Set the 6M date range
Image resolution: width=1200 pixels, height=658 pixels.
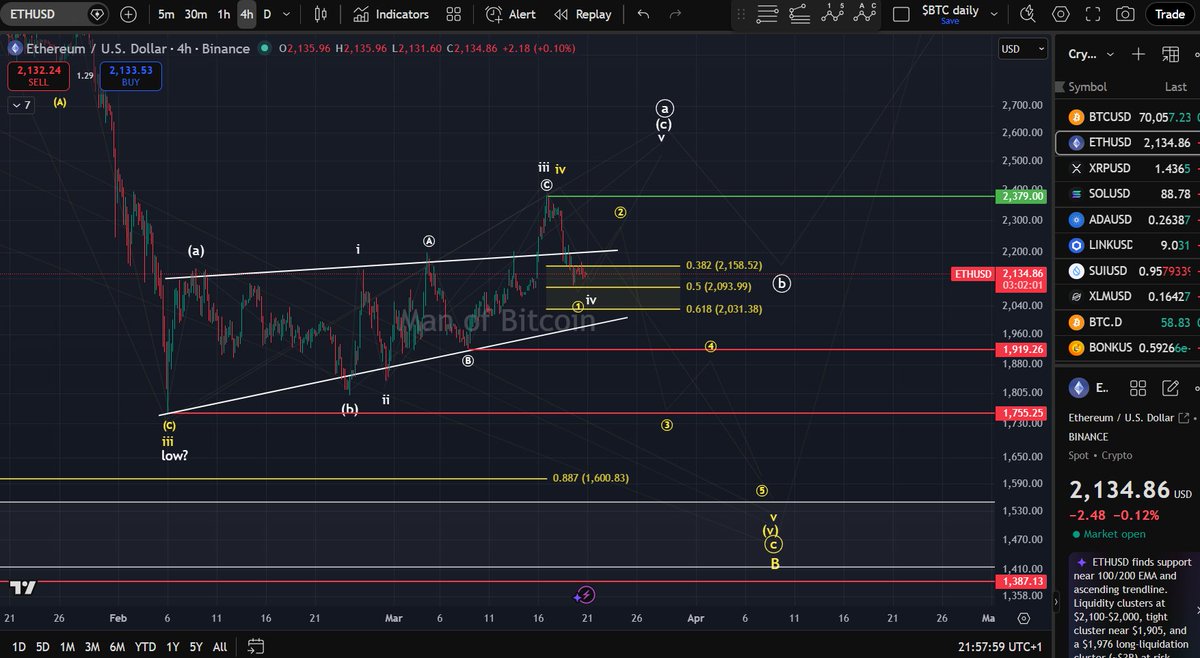(x=117, y=646)
